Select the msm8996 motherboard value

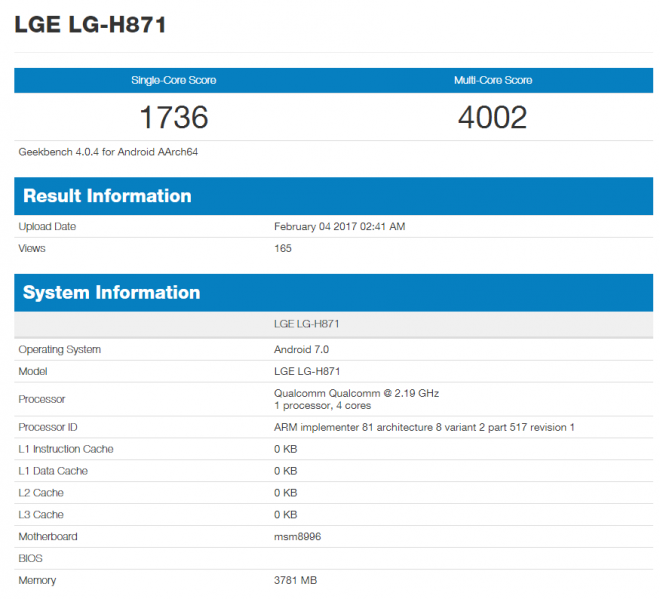coord(298,537)
